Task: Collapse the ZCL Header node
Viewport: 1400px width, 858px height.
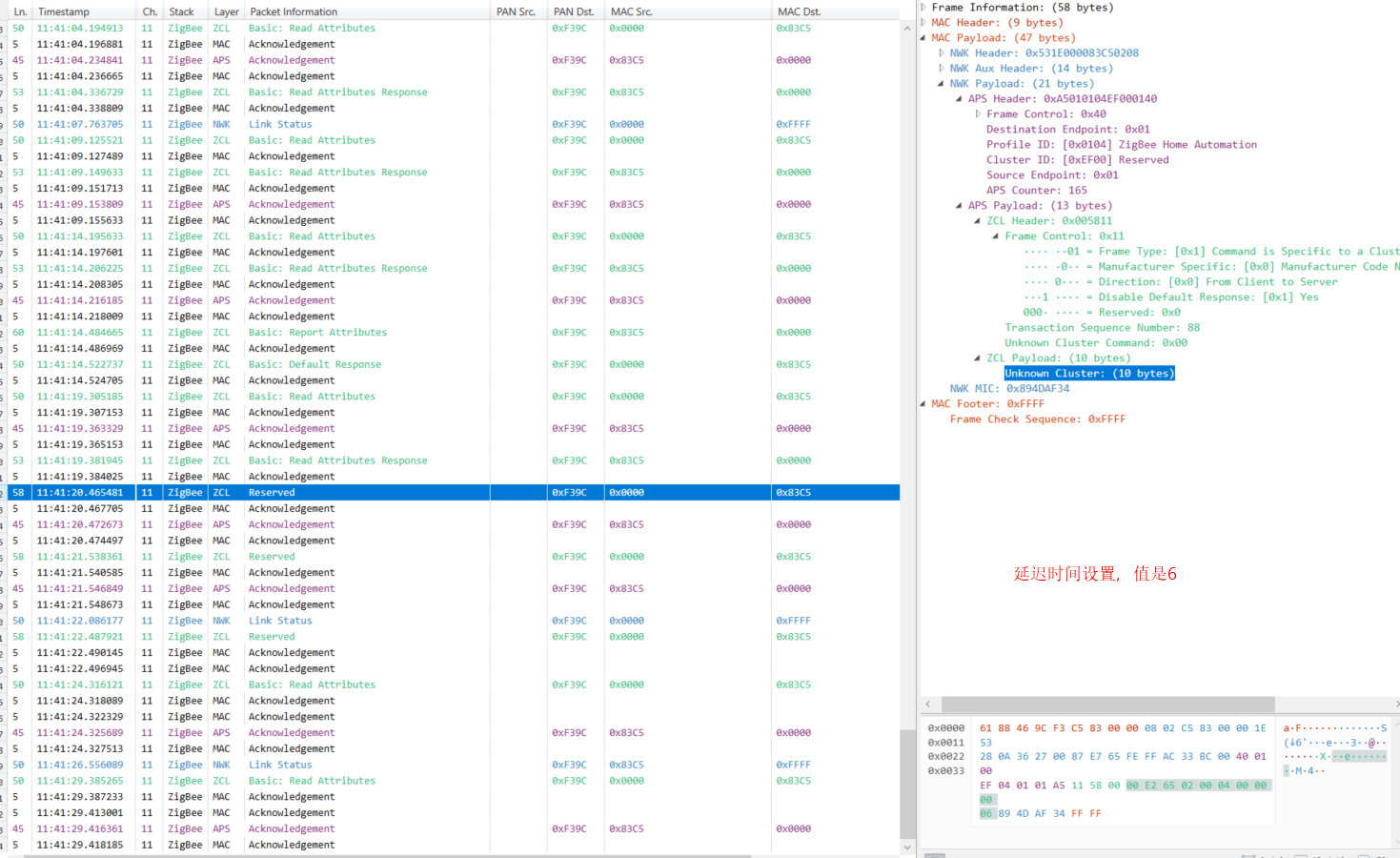Action: pos(978,221)
